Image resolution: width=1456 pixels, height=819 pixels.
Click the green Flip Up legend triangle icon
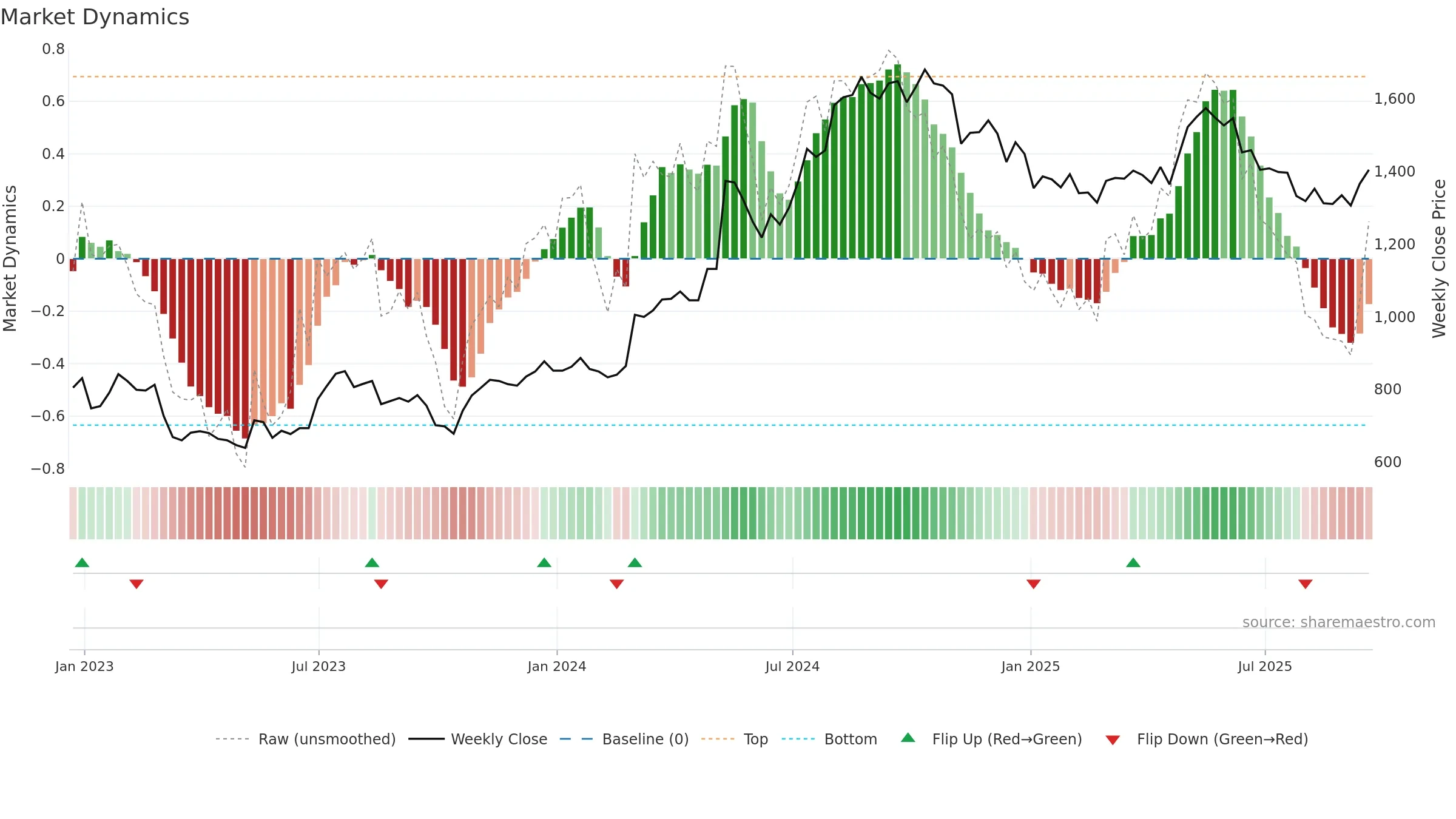pos(908,738)
